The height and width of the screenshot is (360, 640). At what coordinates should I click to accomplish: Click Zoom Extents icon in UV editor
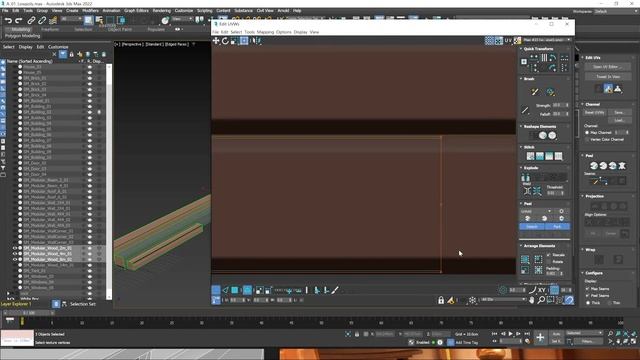click(x=560, y=300)
